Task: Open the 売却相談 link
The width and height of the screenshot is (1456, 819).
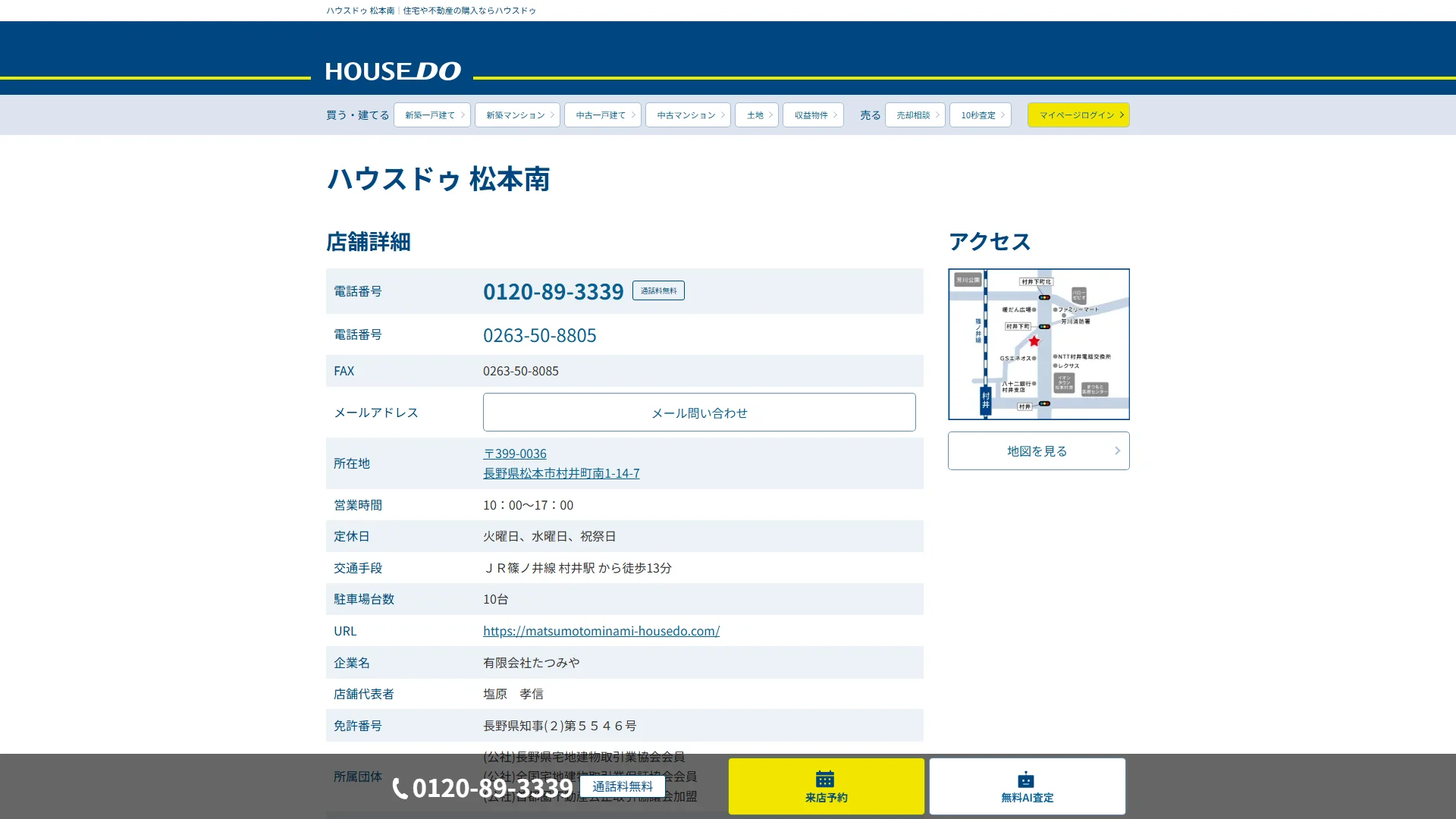Action: click(915, 115)
